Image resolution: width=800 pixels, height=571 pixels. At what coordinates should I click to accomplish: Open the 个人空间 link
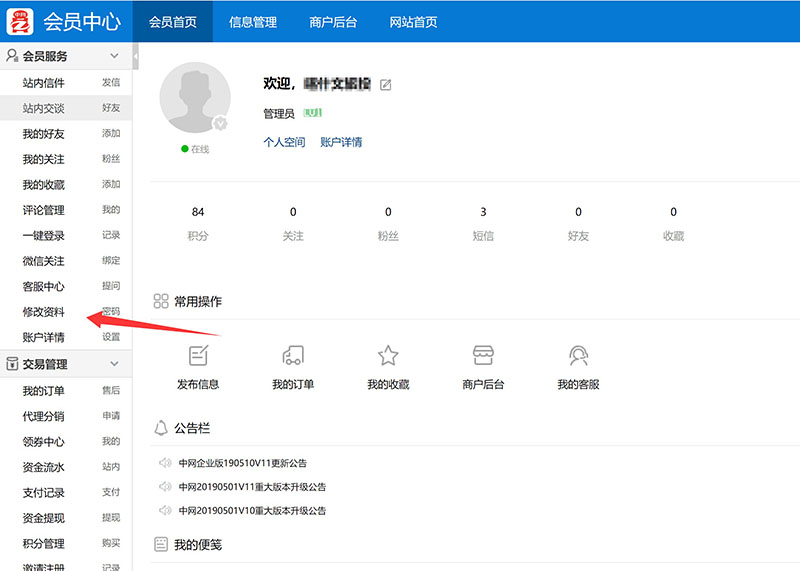click(x=284, y=142)
